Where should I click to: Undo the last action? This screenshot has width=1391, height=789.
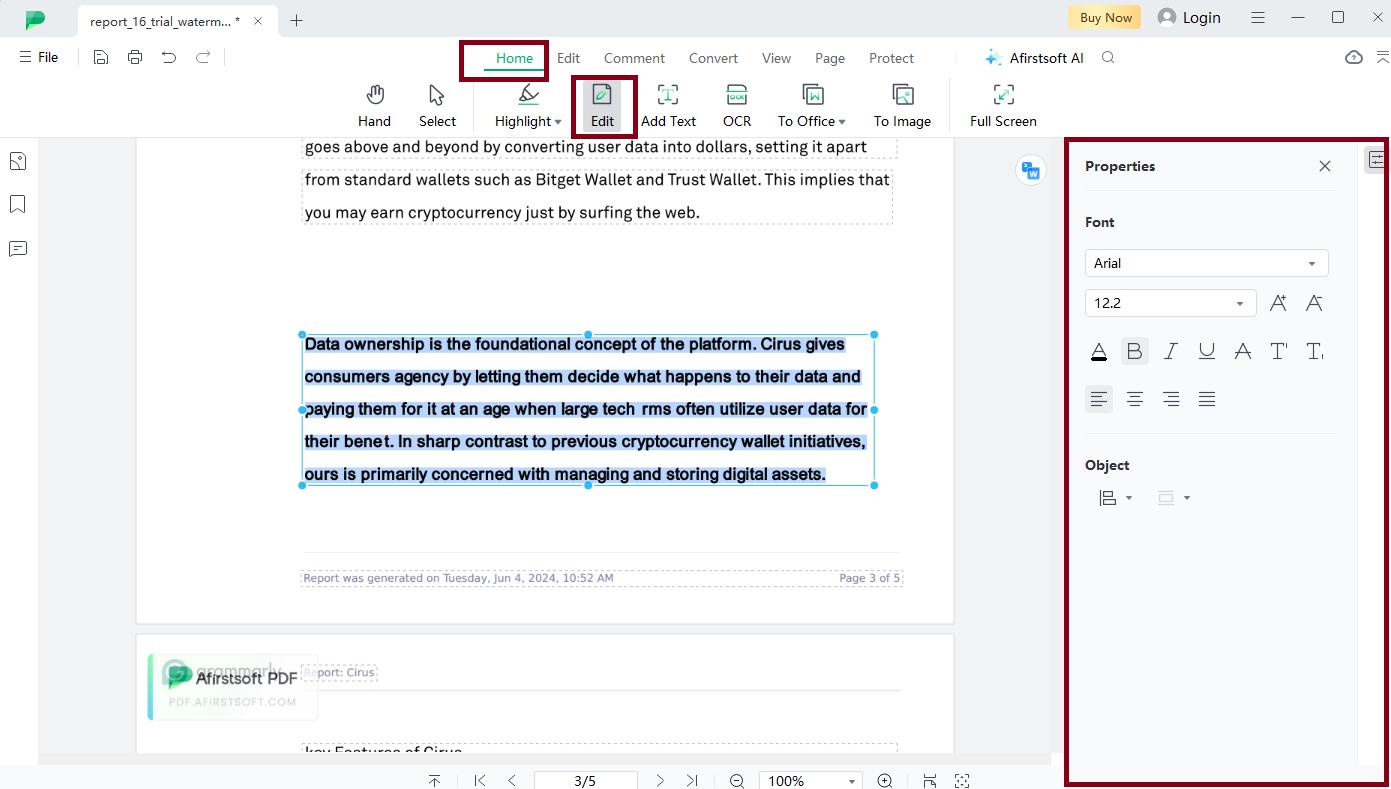[x=169, y=57]
